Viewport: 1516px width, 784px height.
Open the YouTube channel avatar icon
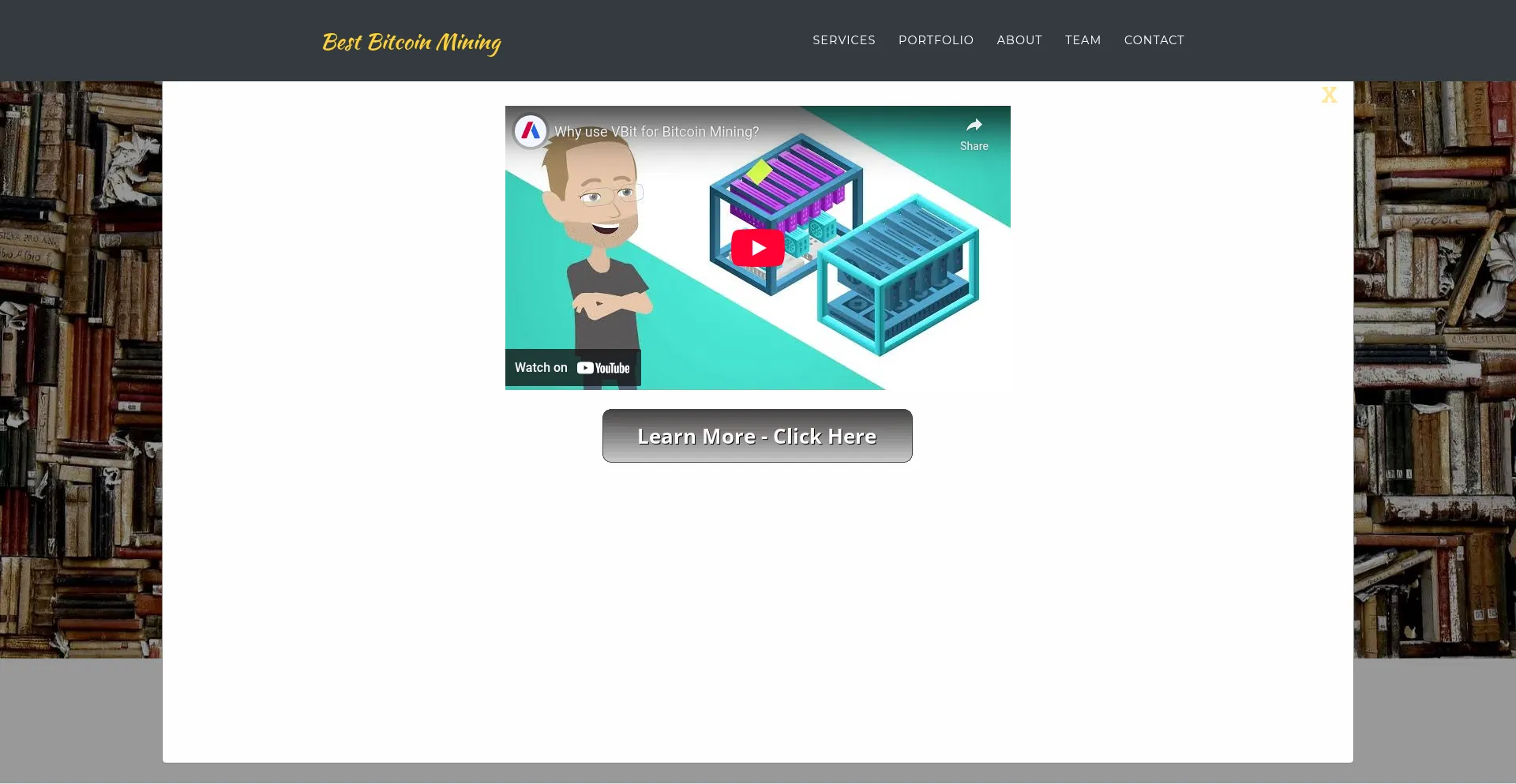[531, 131]
